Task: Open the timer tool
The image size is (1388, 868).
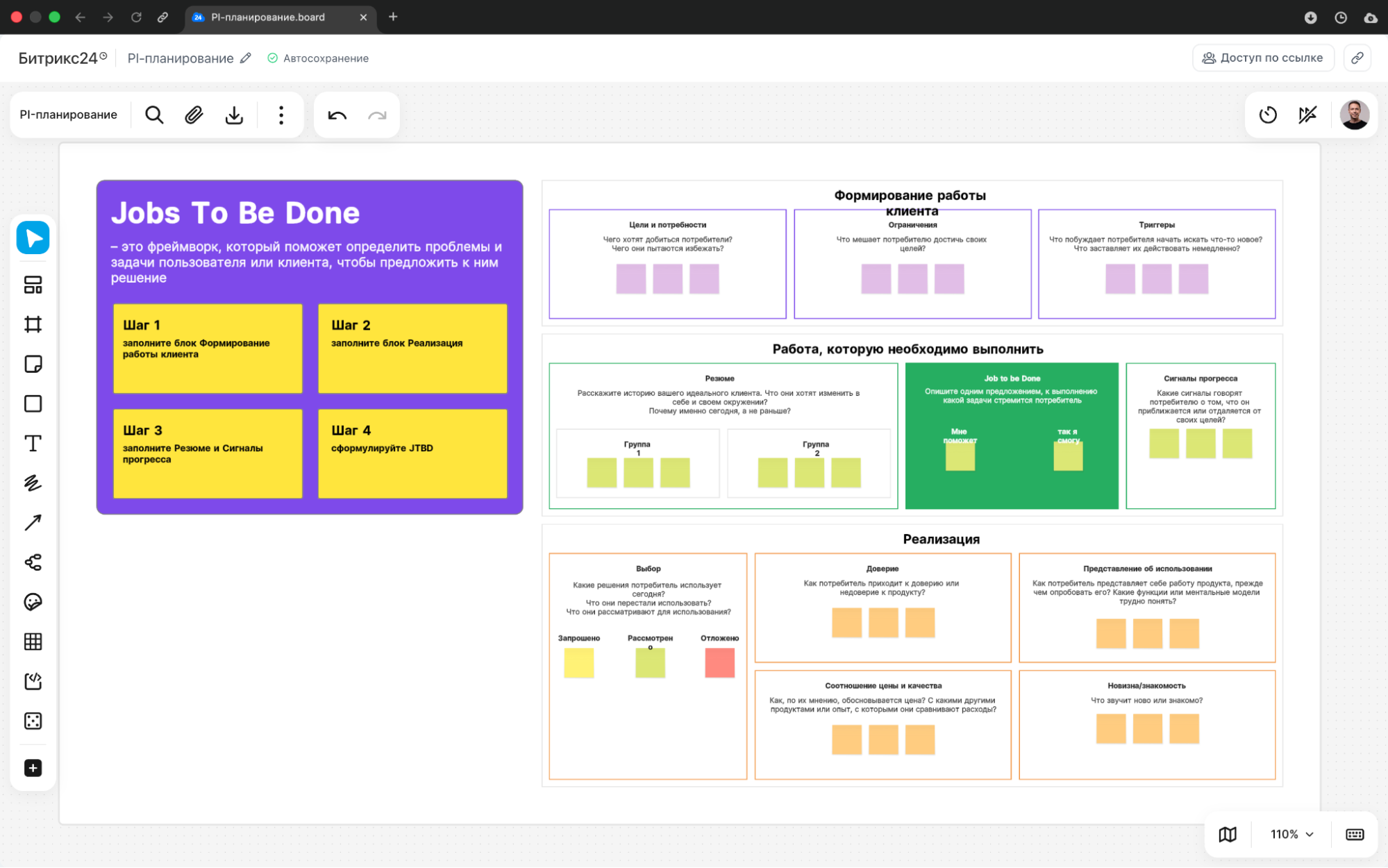Action: 1268,115
